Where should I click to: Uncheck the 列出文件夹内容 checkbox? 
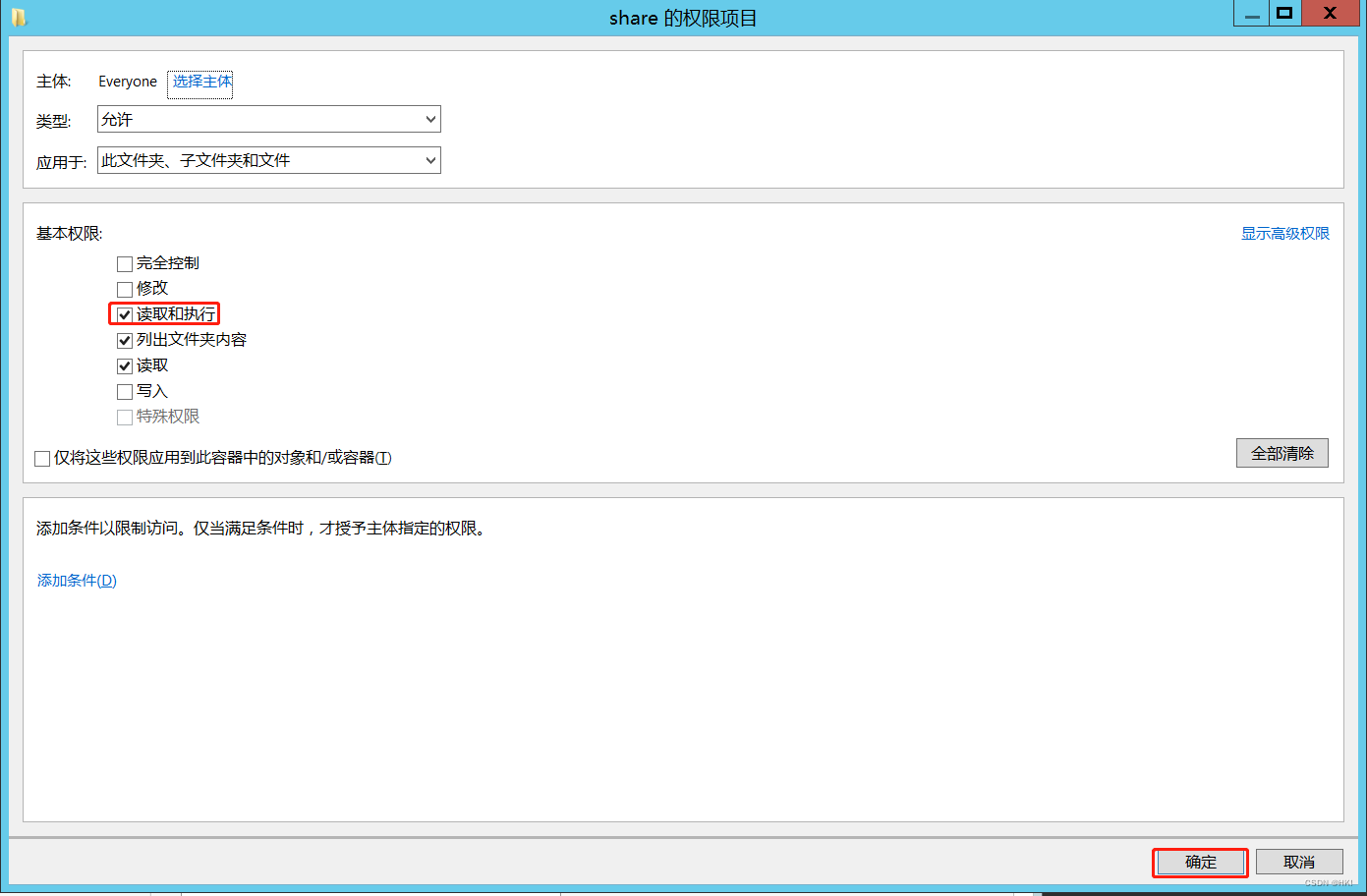(x=125, y=340)
